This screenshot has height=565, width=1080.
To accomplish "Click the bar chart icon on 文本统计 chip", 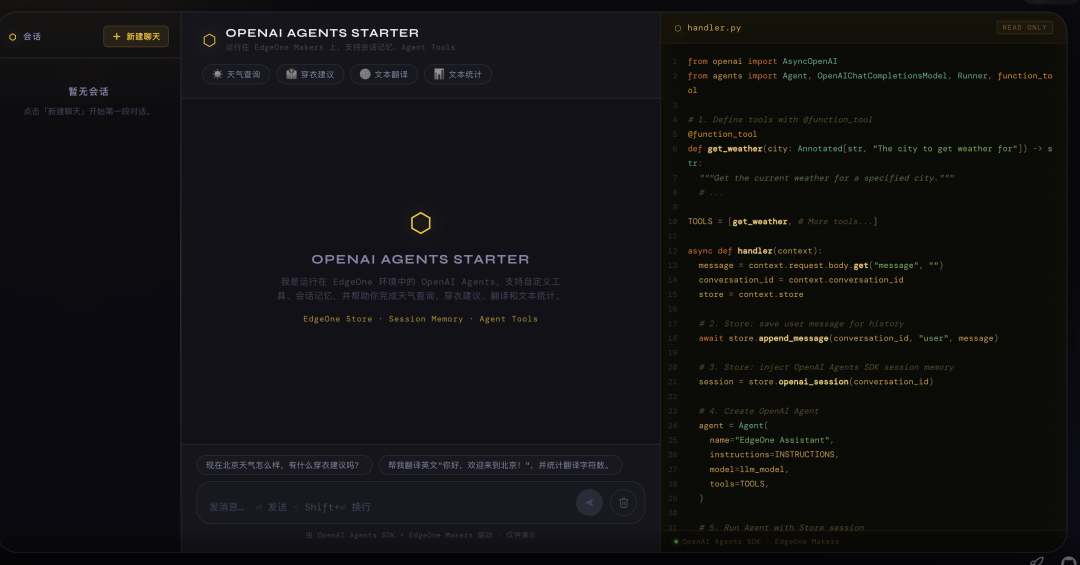I will pyautogui.click(x=439, y=74).
